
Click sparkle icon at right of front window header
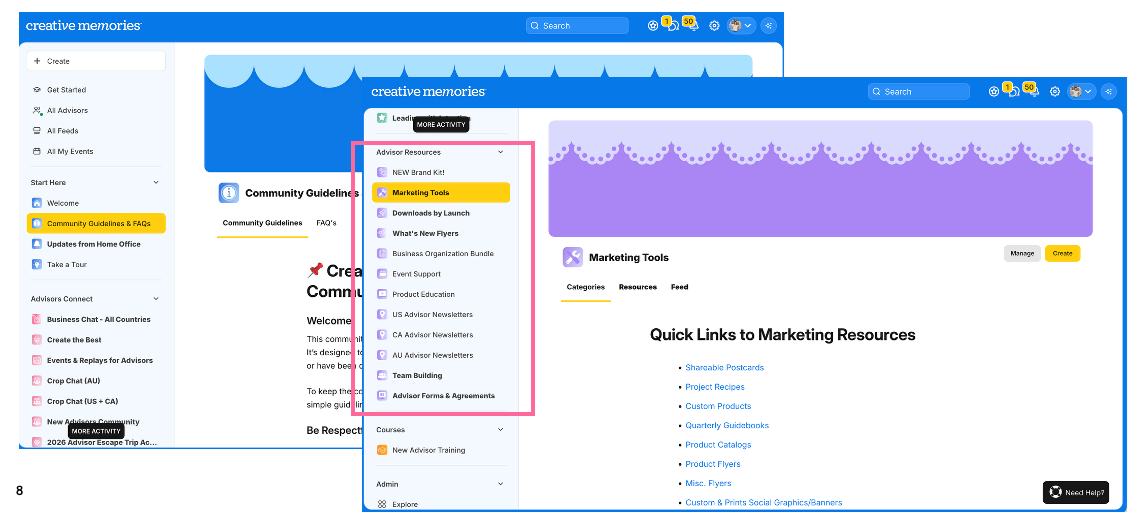click(1109, 91)
